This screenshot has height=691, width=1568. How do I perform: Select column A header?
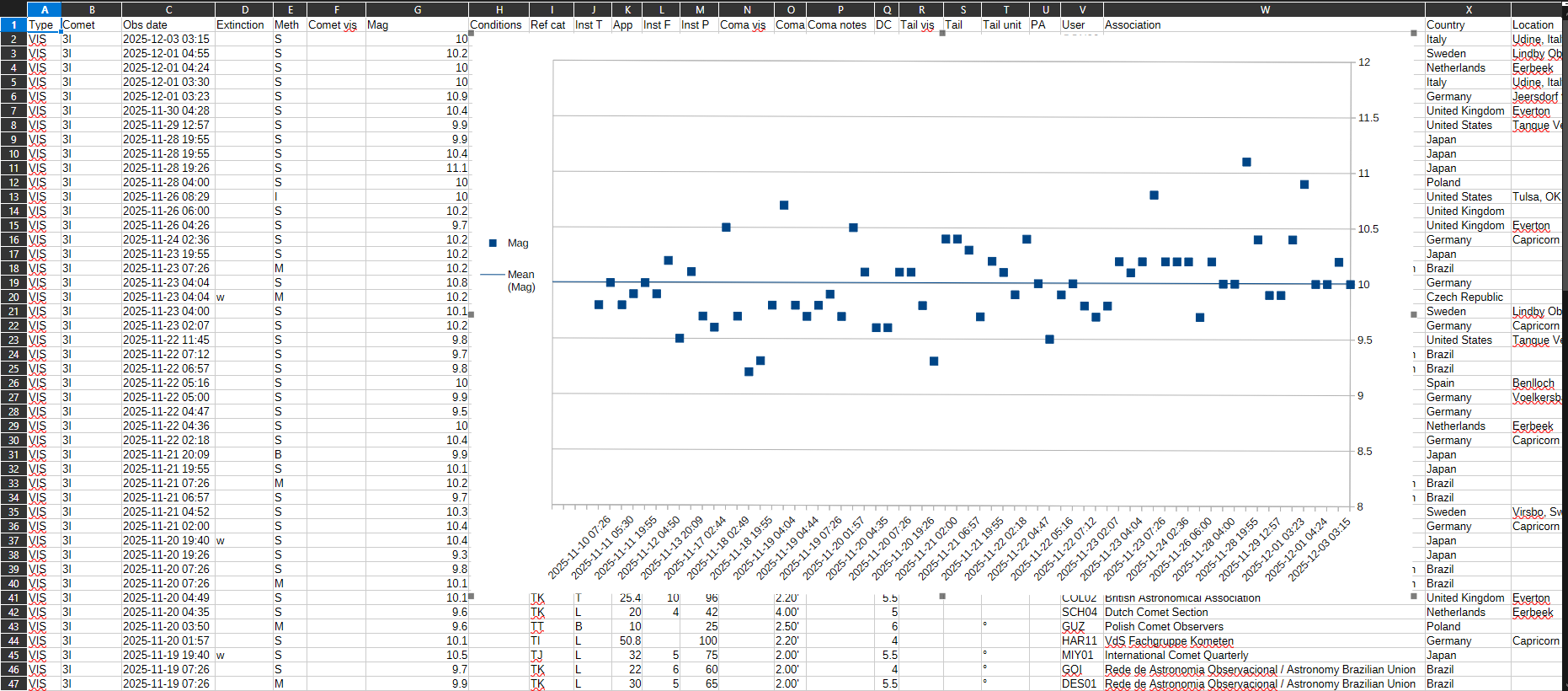click(x=44, y=9)
